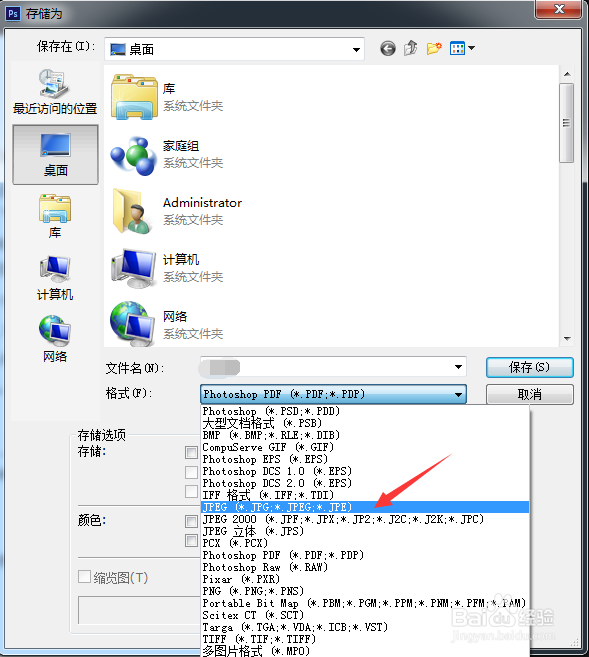Open Recent Places (最近访问的位置) sidebar icon
The height and width of the screenshot is (657, 589).
click(55, 92)
